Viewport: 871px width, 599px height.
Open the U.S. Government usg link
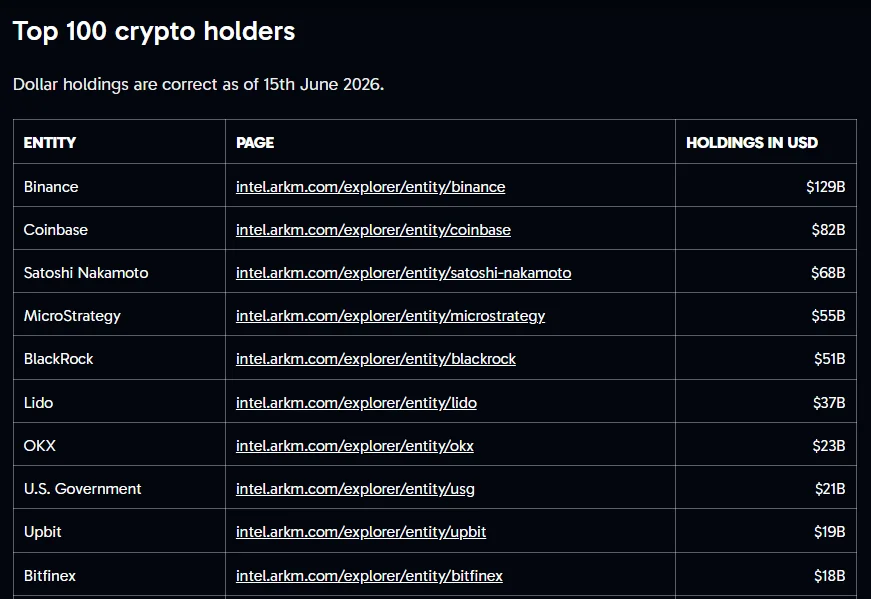[x=356, y=489]
